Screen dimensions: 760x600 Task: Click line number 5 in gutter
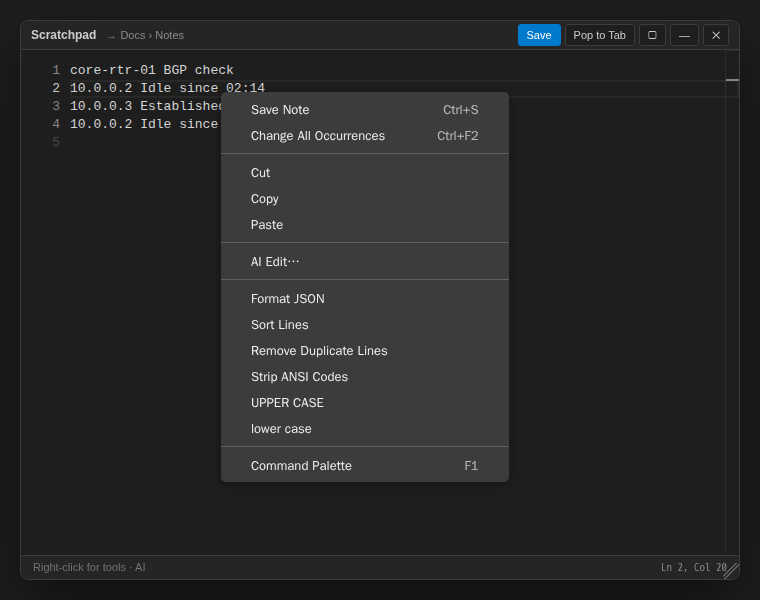pos(56,142)
